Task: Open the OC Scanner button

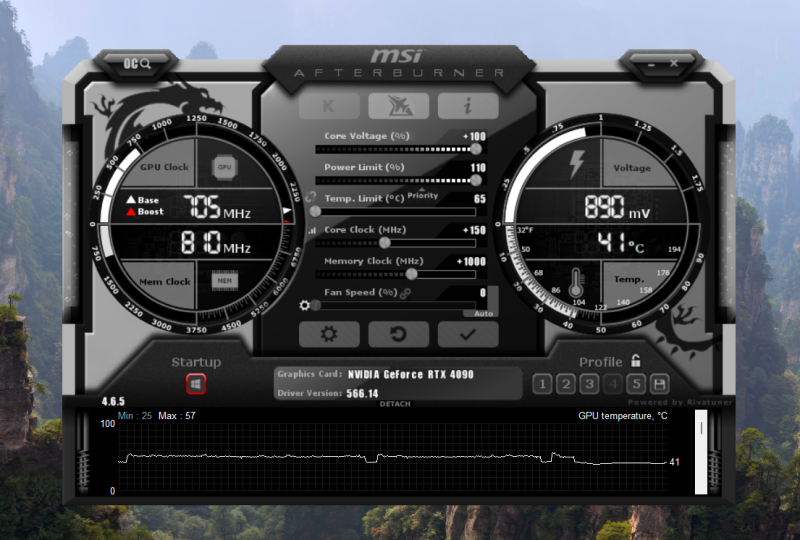Action: [x=137, y=63]
